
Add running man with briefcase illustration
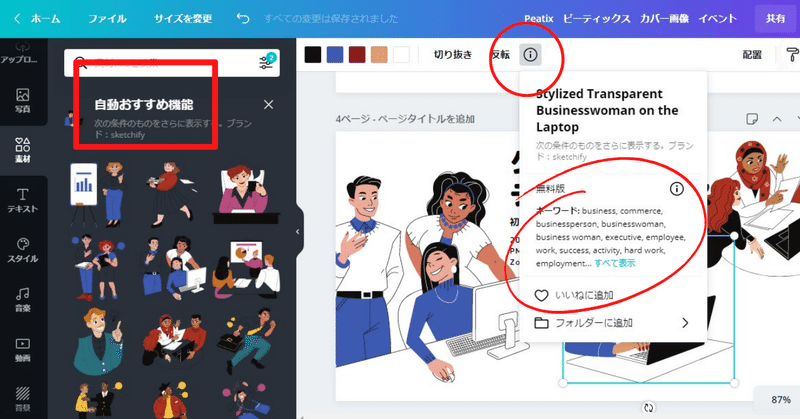(x=247, y=341)
